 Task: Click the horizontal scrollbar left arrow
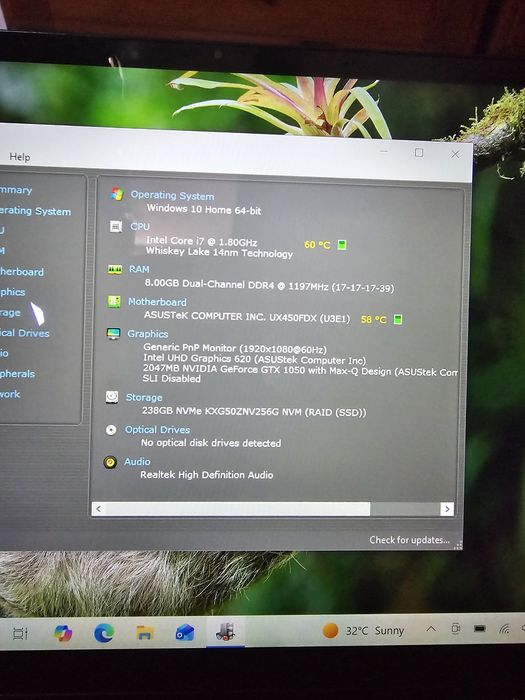click(99, 508)
